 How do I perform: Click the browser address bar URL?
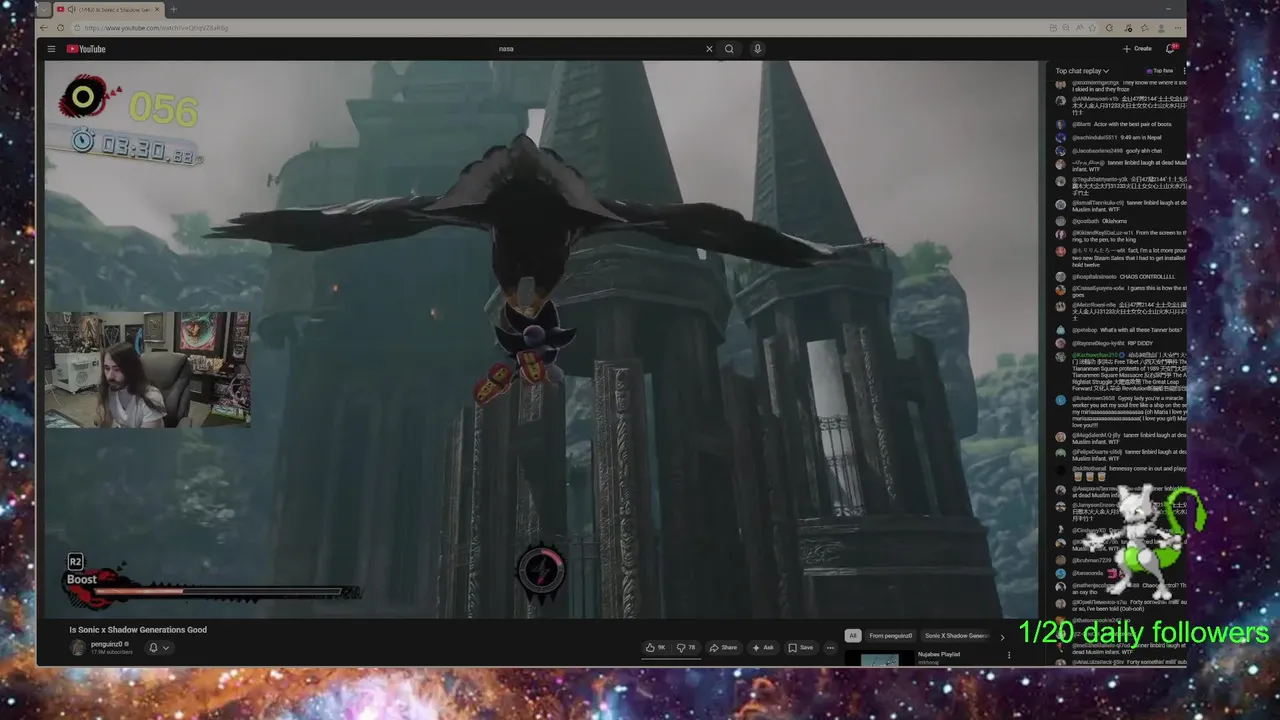[156, 28]
